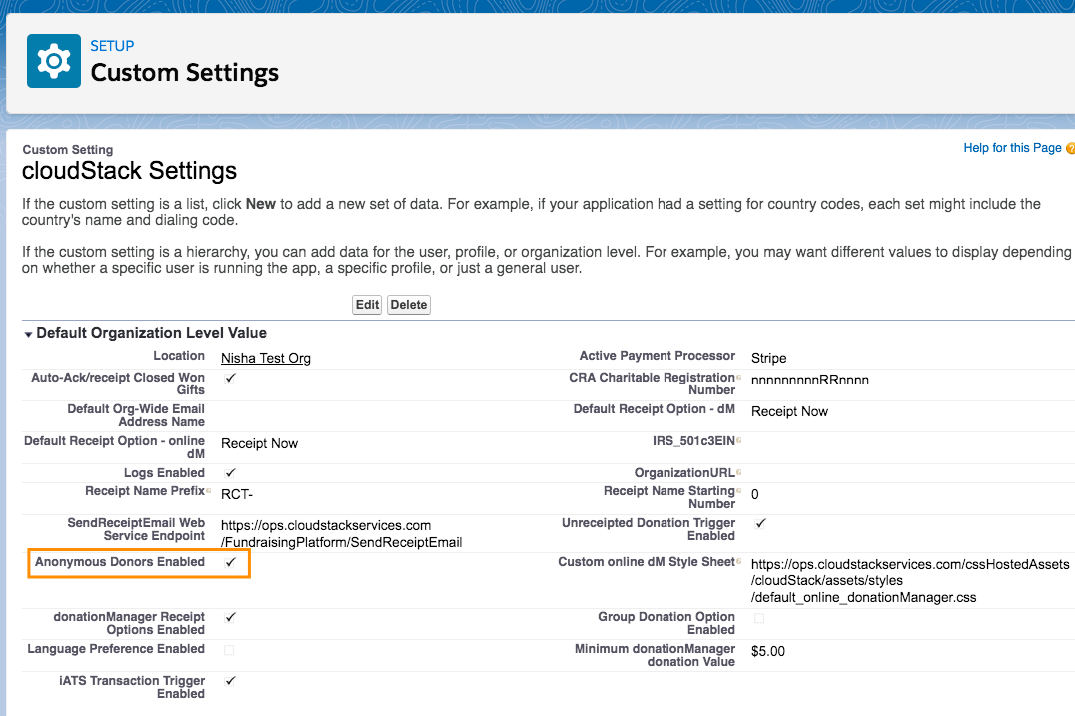Open the Help for this Page link
1075x716 pixels.
[1012, 148]
